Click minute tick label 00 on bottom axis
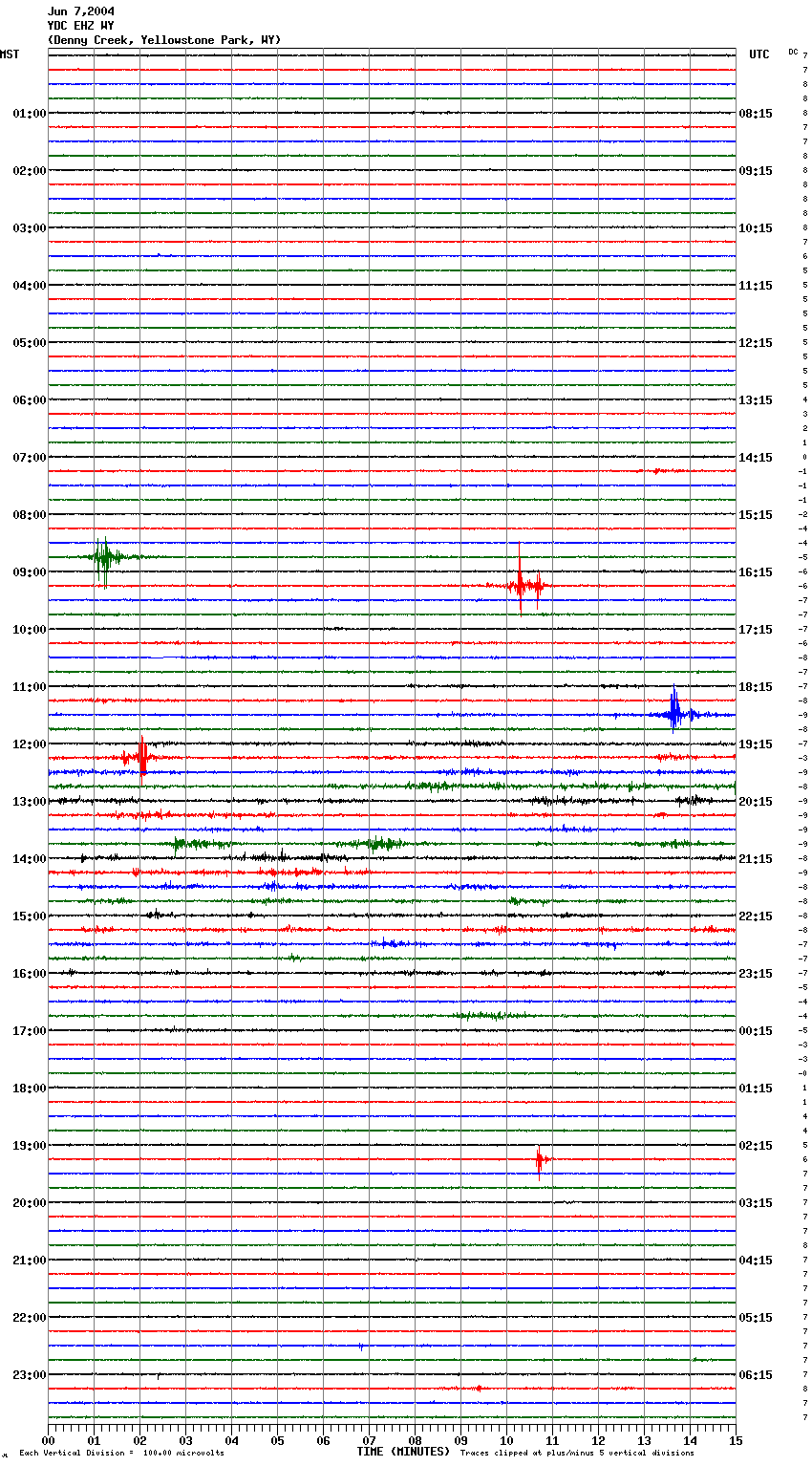 48,1440
